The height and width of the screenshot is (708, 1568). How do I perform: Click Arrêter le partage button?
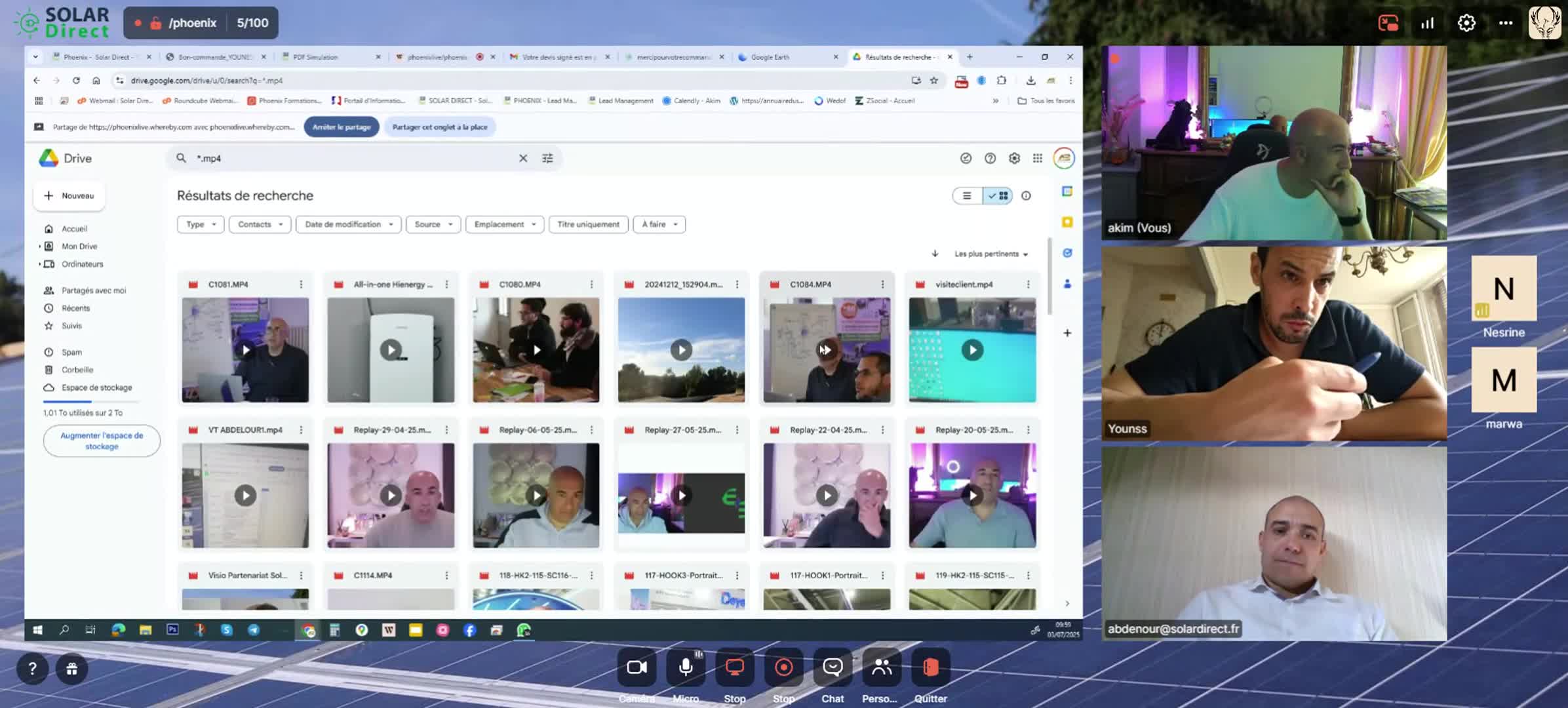coord(342,127)
